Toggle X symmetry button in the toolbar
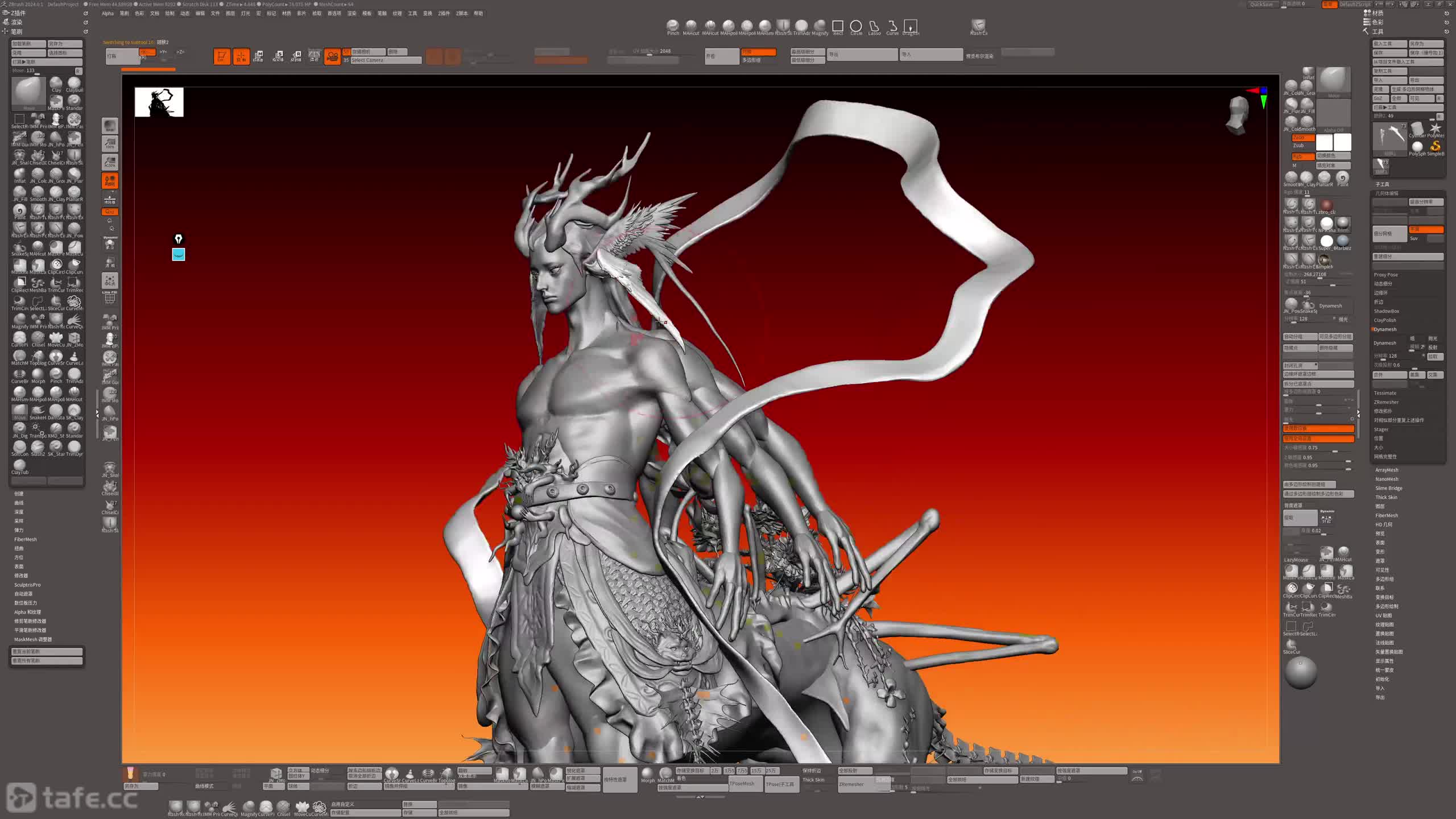Viewport: 1456px width, 819px height. tap(147, 52)
